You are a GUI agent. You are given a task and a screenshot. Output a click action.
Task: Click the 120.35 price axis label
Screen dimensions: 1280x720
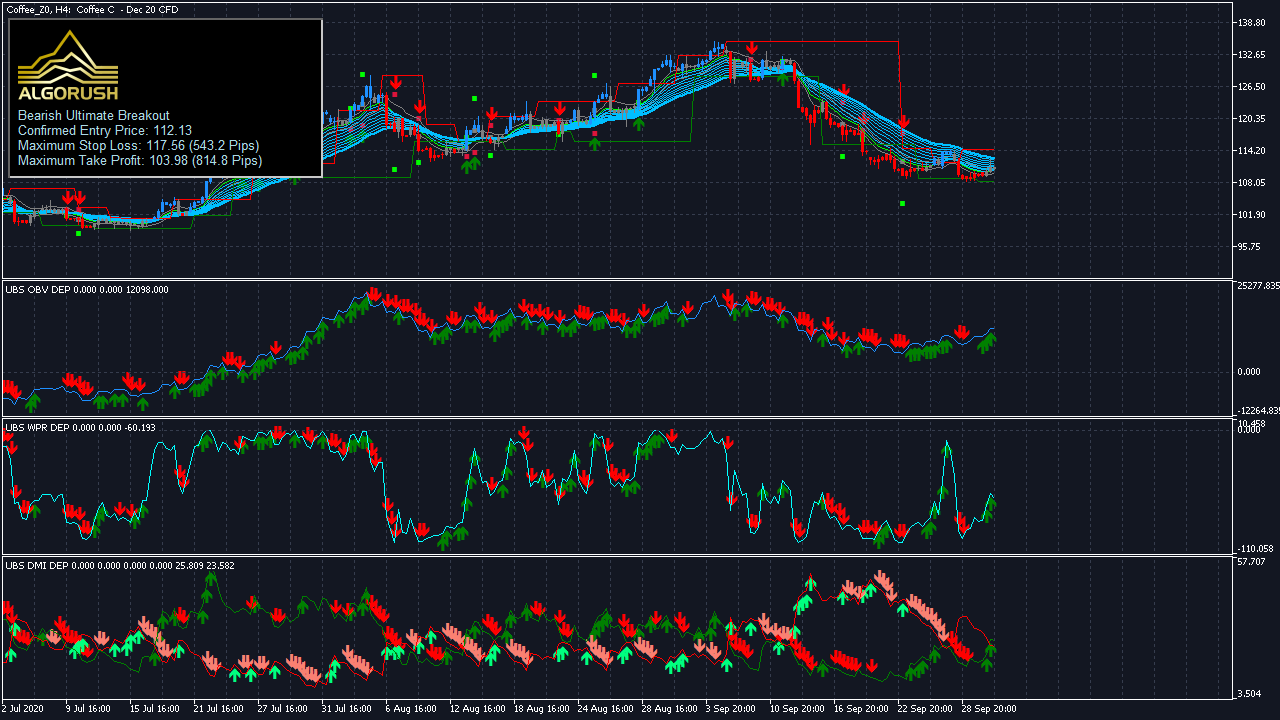click(x=1252, y=118)
